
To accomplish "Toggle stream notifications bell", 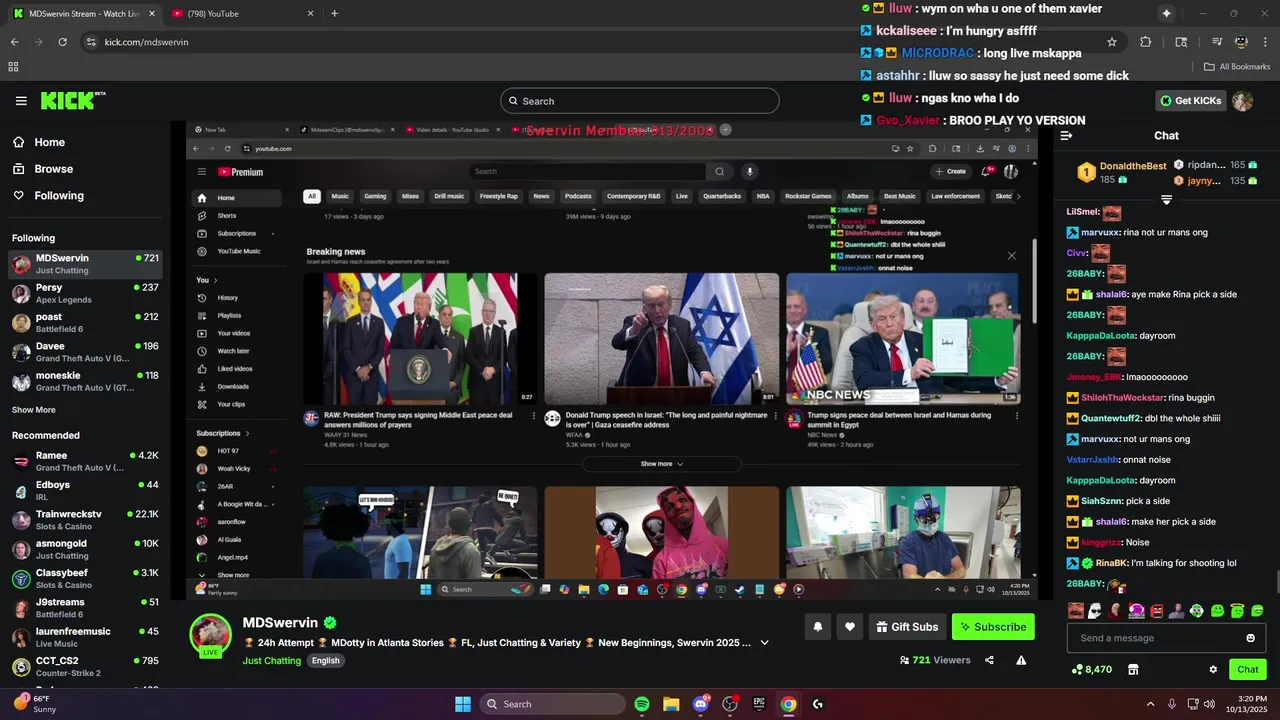I will [817, 627].
